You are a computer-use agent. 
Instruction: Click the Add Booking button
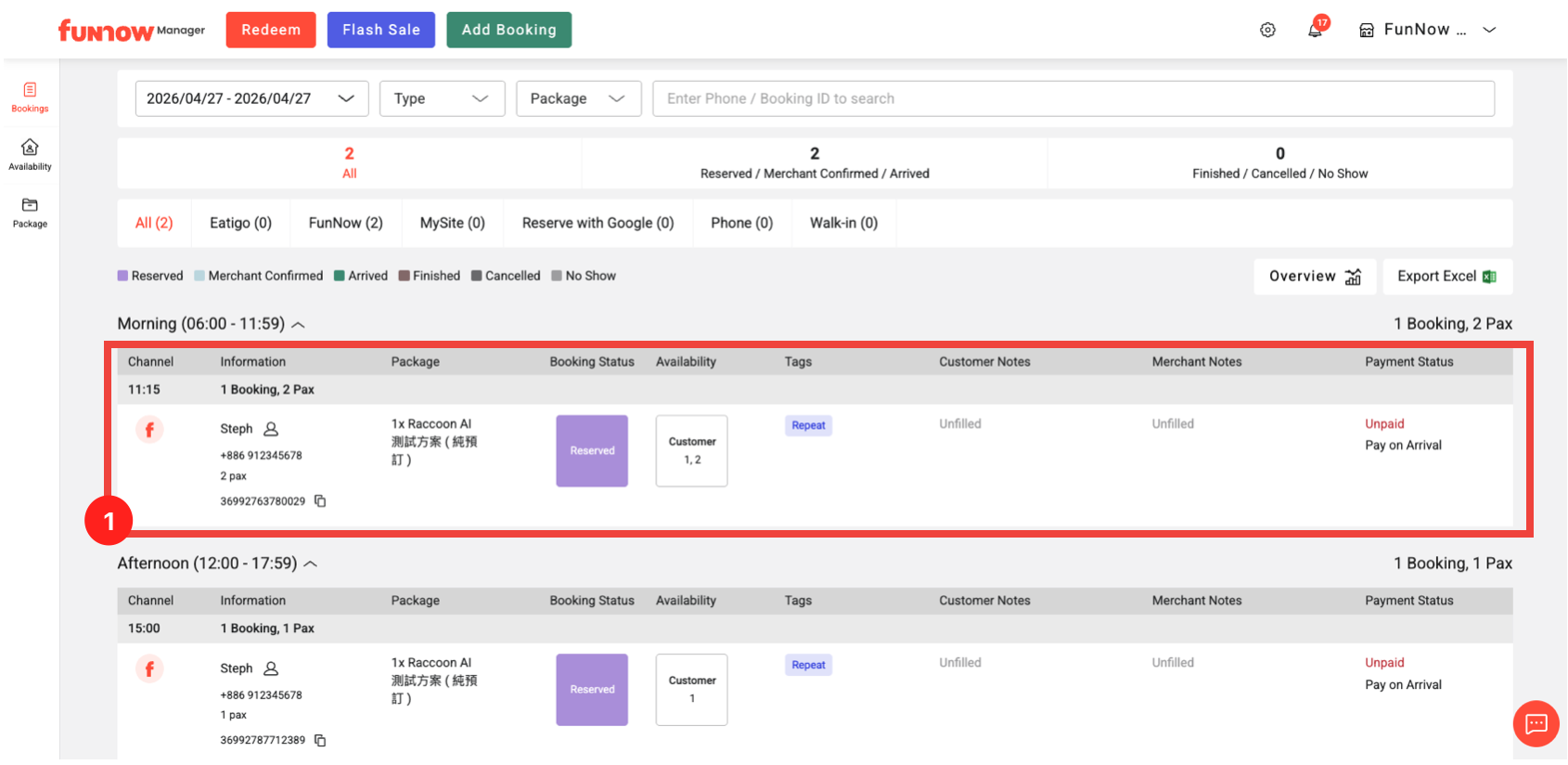[508, 30]
